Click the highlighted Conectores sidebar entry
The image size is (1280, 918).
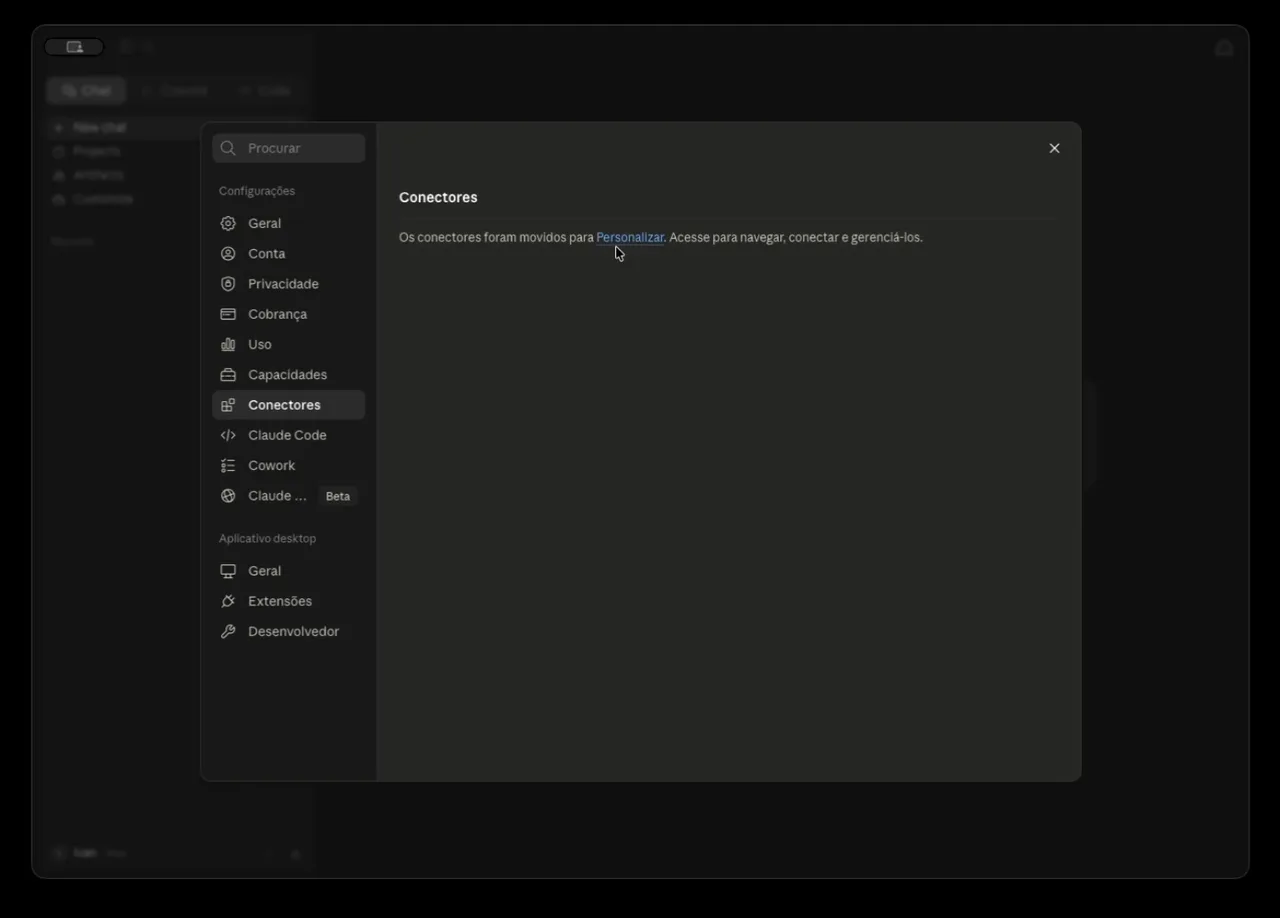(289, 405)
